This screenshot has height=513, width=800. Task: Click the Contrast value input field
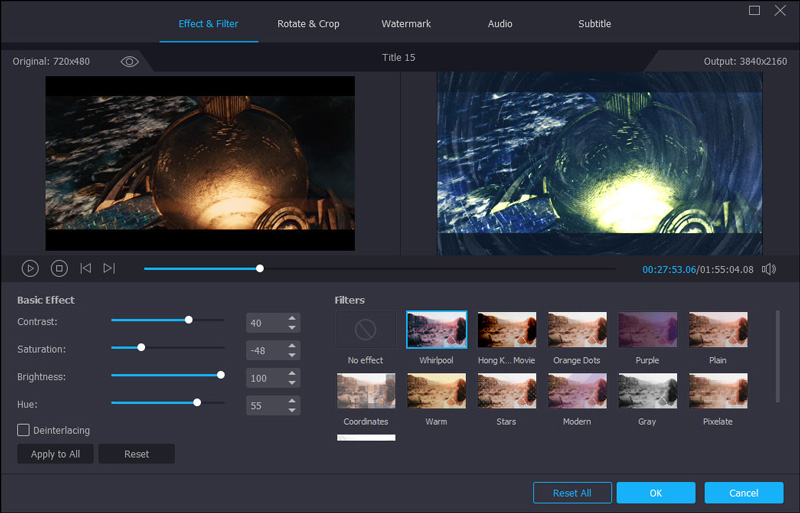click(x=263, y=323)
